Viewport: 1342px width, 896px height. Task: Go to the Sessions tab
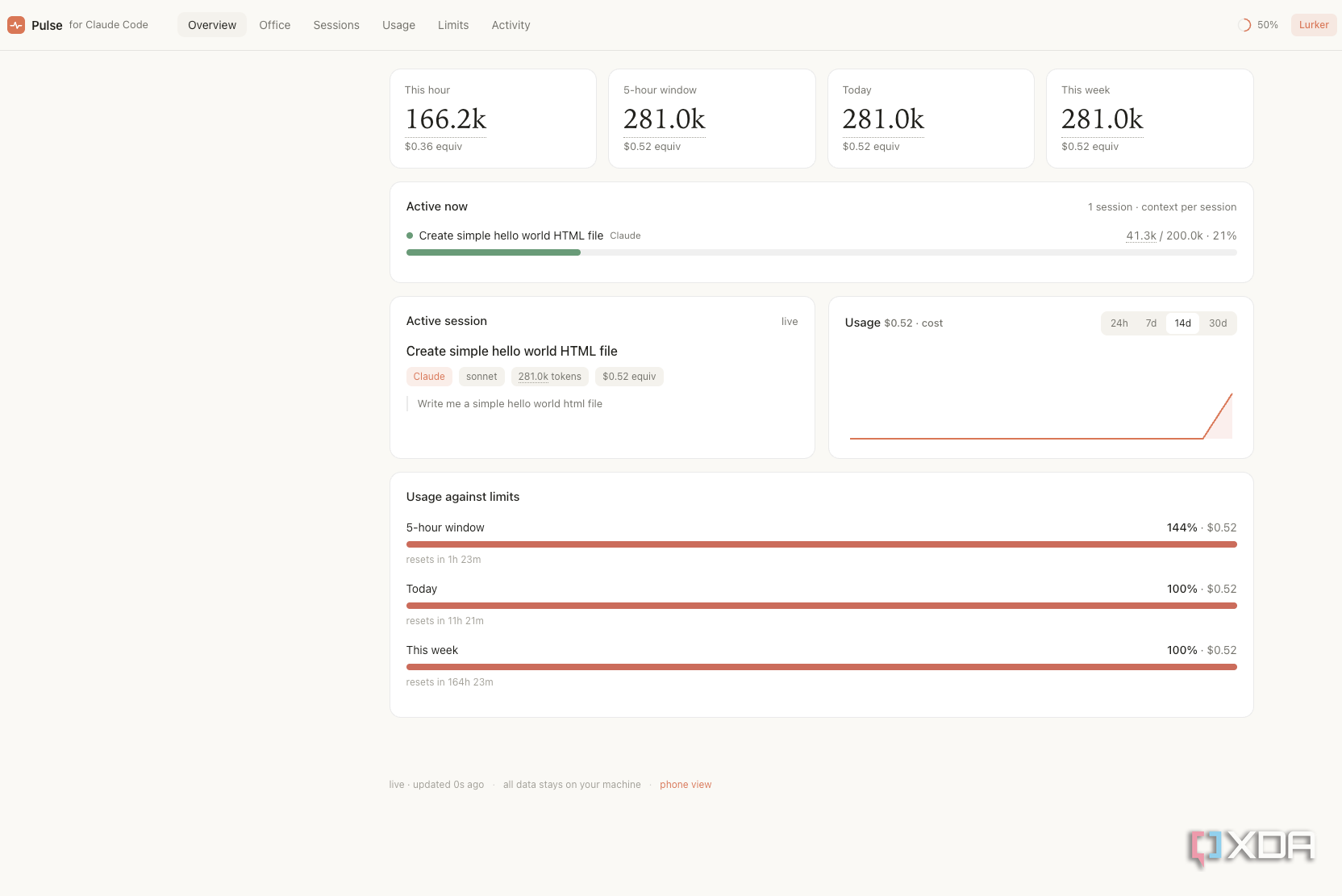(336, 25)
